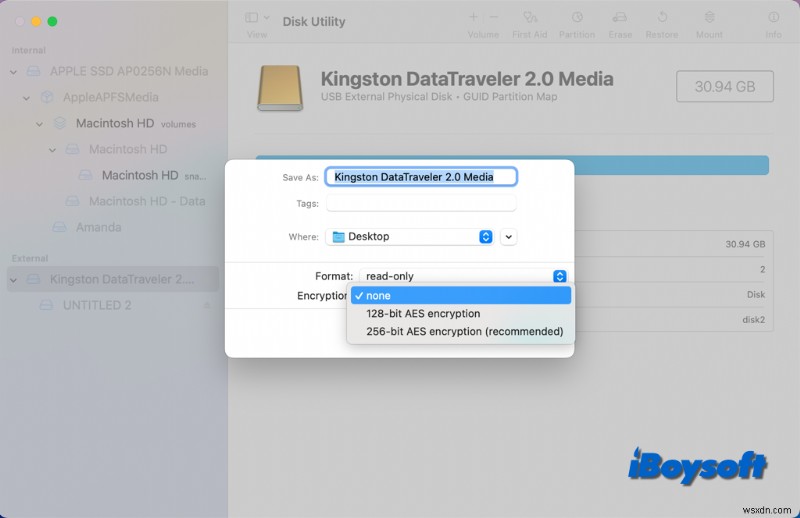This screenshot has width=800, height=518.
Task: Click the remove Volume minus icon
Action: [493, 17]
